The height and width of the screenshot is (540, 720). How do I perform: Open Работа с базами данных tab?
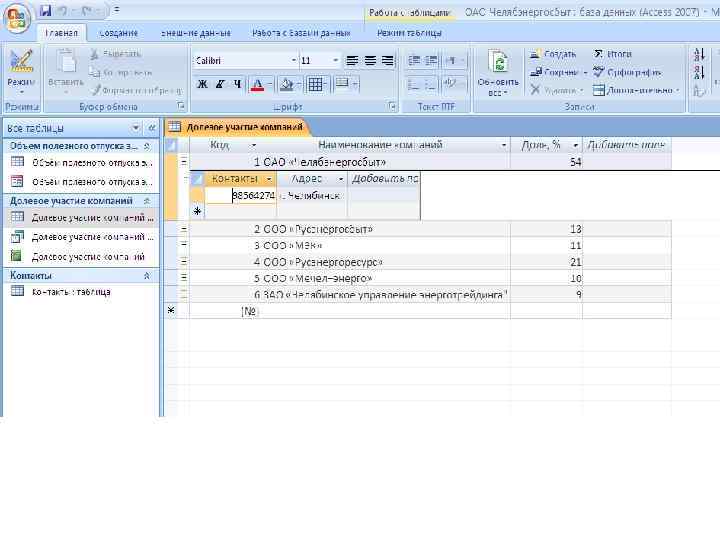coord(301,33)
